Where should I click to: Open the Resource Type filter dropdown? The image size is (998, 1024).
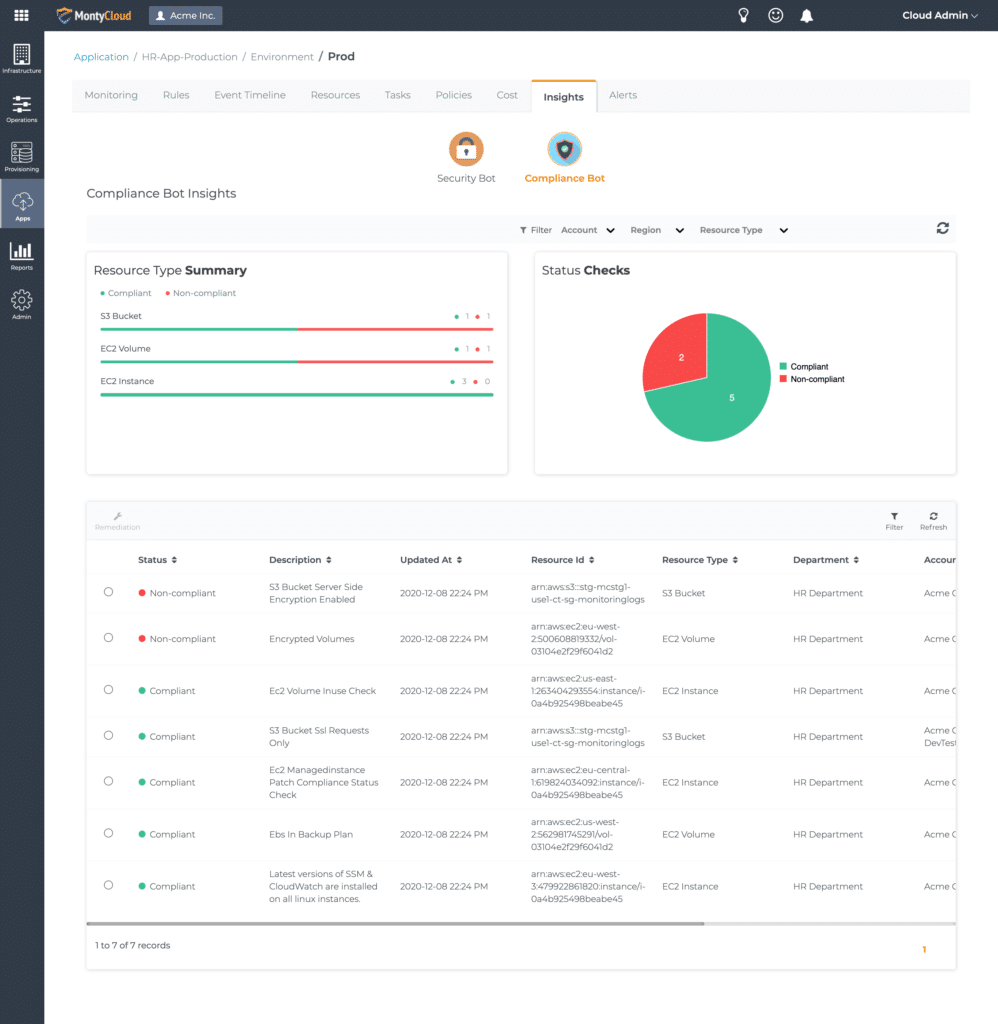(x=744, y=230)
